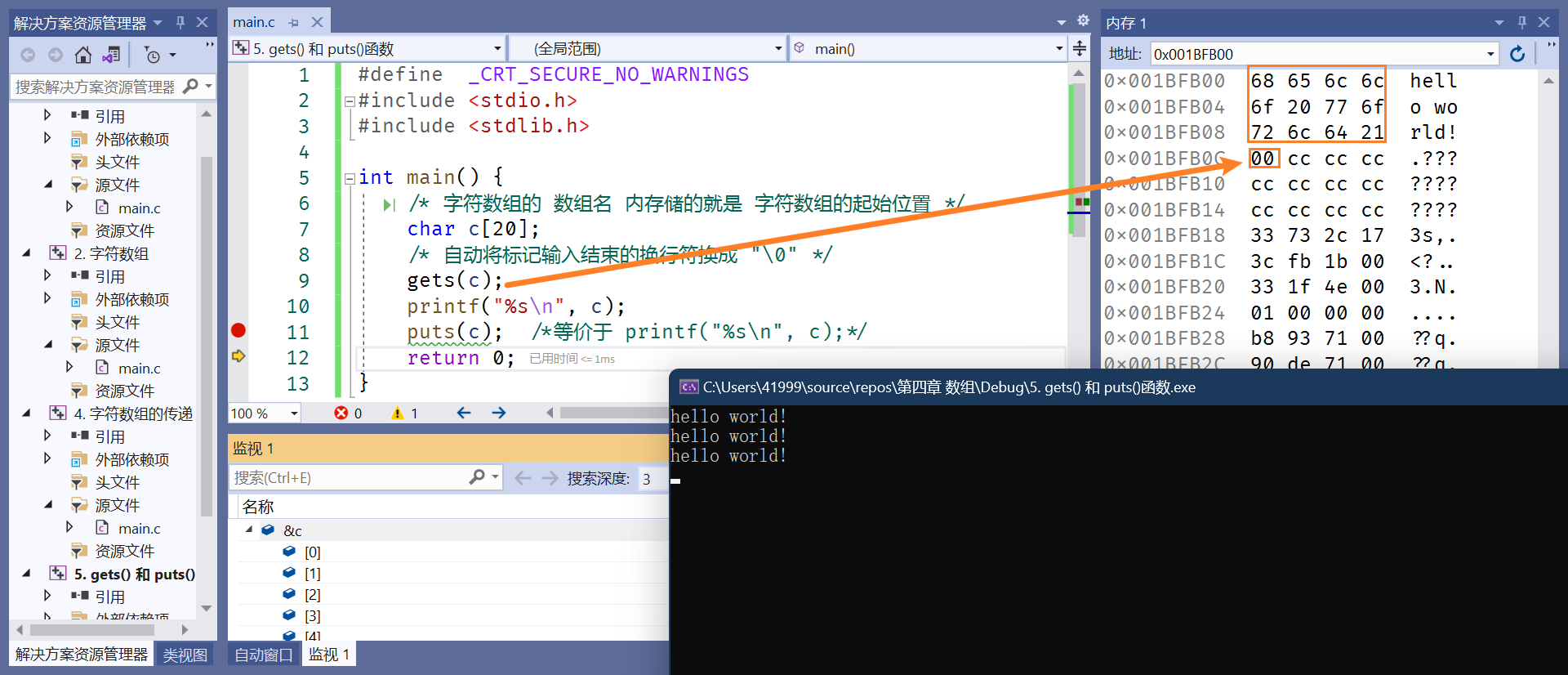Click the Watch search magnifier icon
This screenshot has height=675, width=1568.
coord(478,476)
